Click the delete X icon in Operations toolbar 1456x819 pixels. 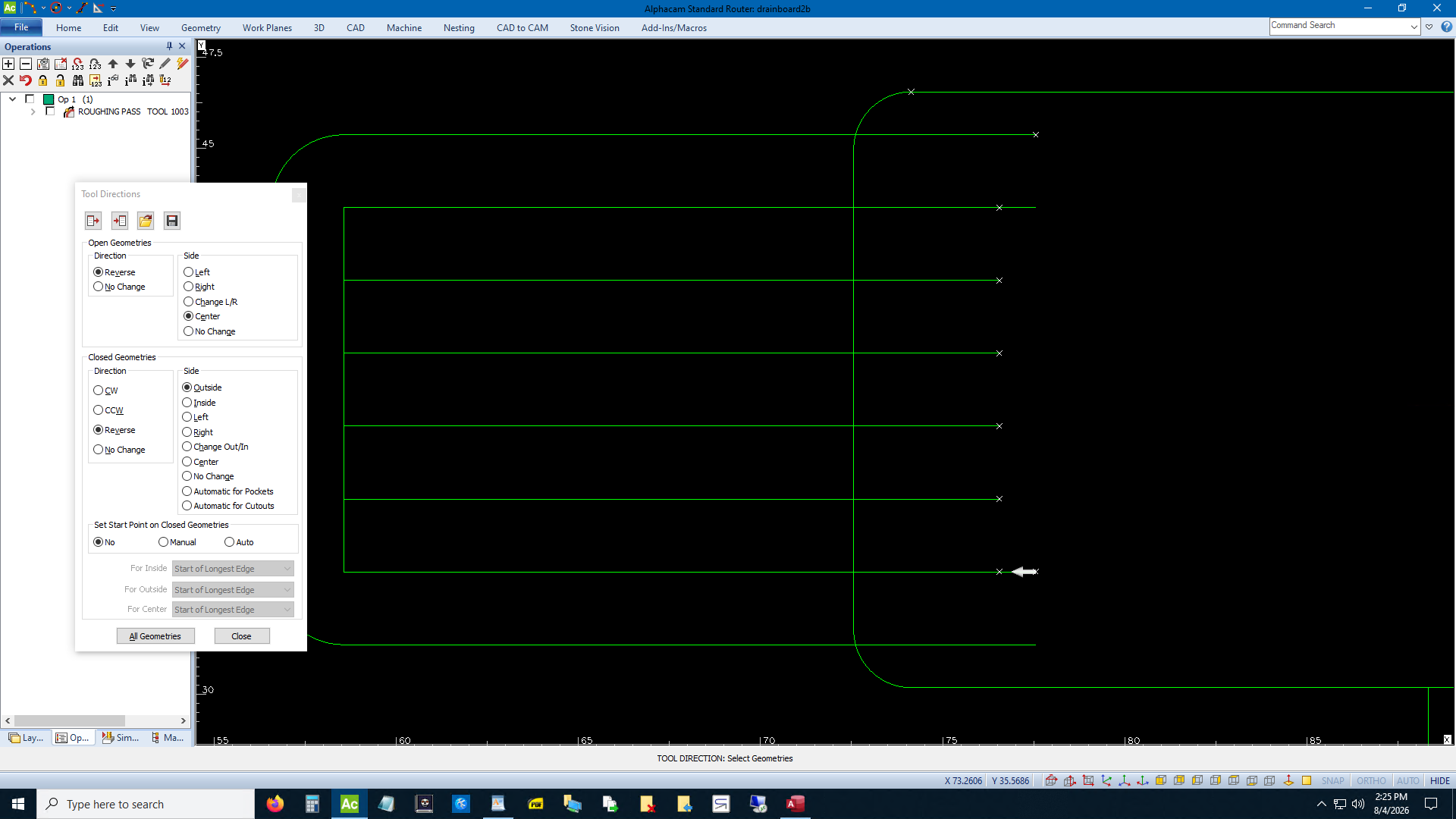(8, 80)
